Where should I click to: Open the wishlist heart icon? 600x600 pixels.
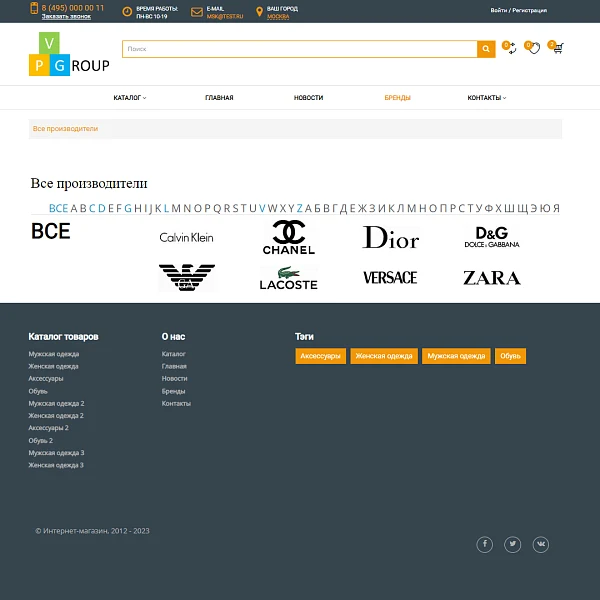[x=532, y=48]
